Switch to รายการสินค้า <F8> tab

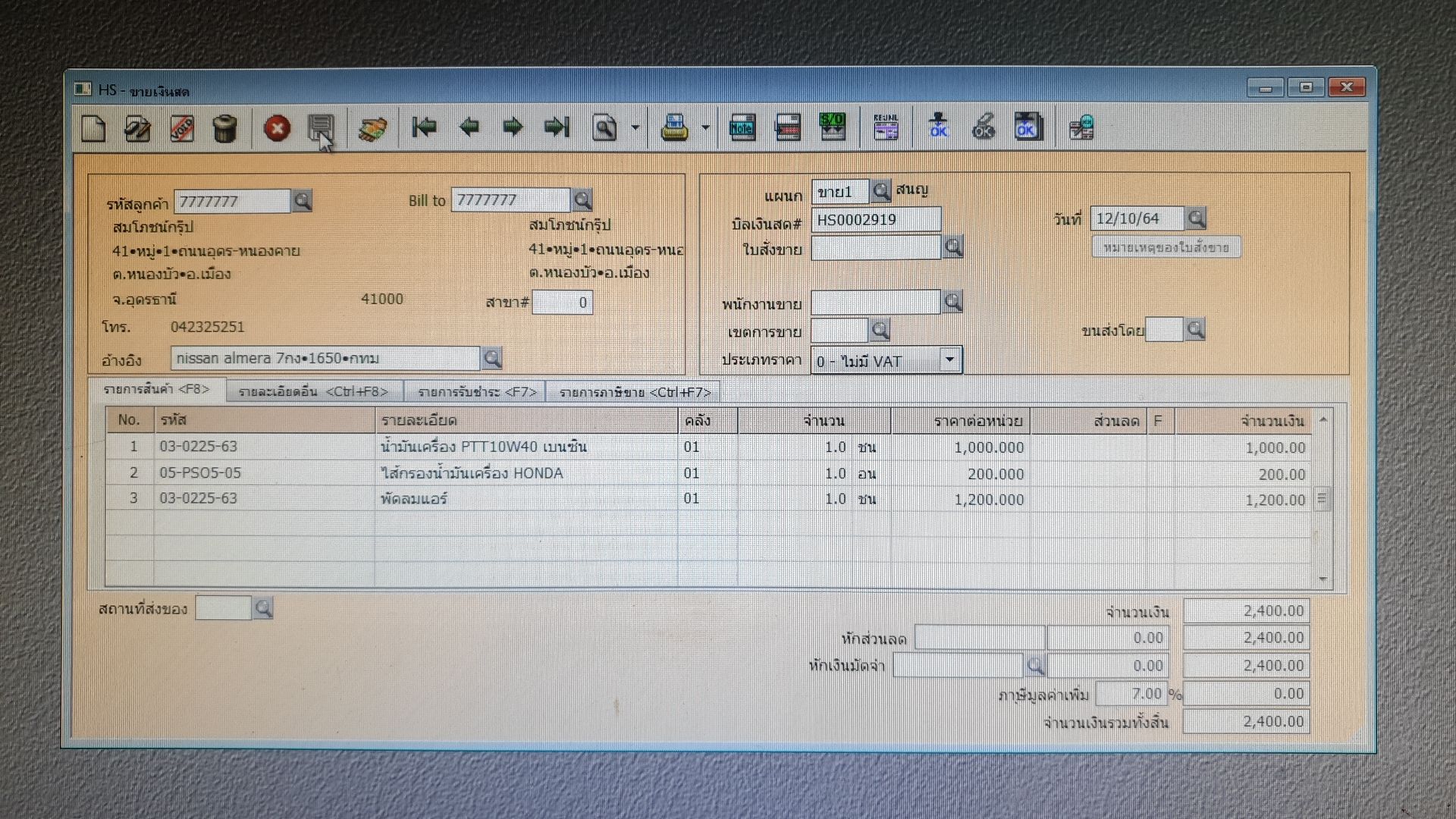156,389
